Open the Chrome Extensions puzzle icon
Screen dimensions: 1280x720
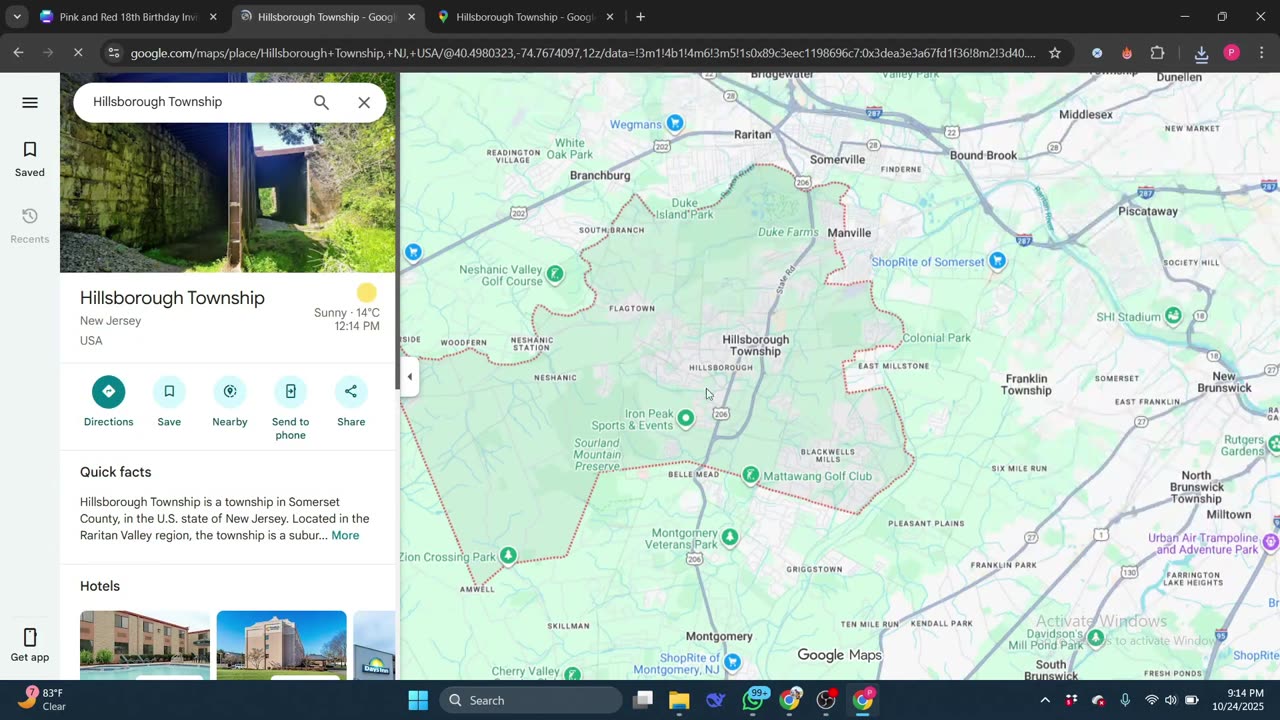[x=1158, y=53]
